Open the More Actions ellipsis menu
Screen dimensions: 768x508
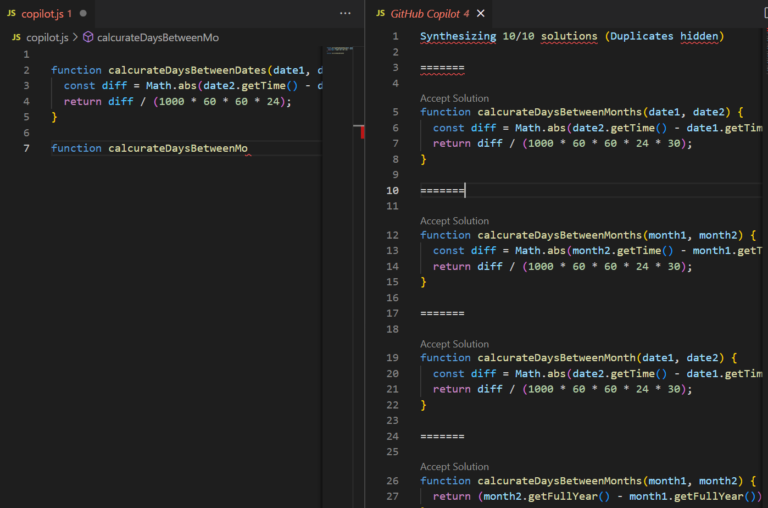coord(345,13)
